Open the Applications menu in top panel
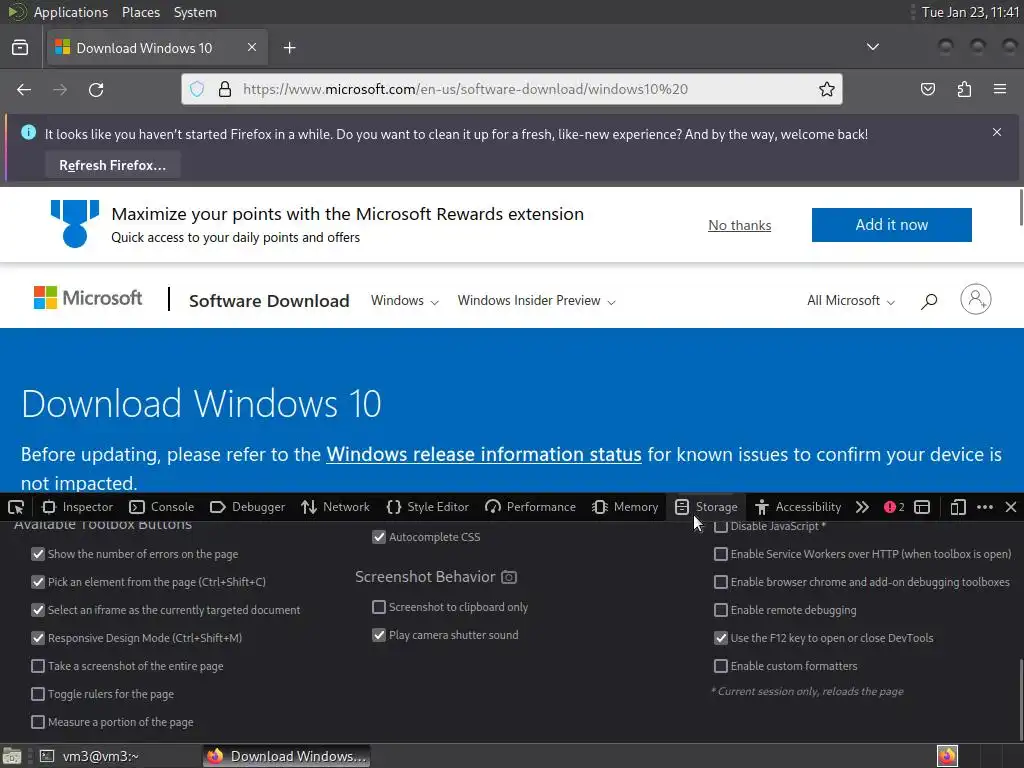 coord(71,12)
